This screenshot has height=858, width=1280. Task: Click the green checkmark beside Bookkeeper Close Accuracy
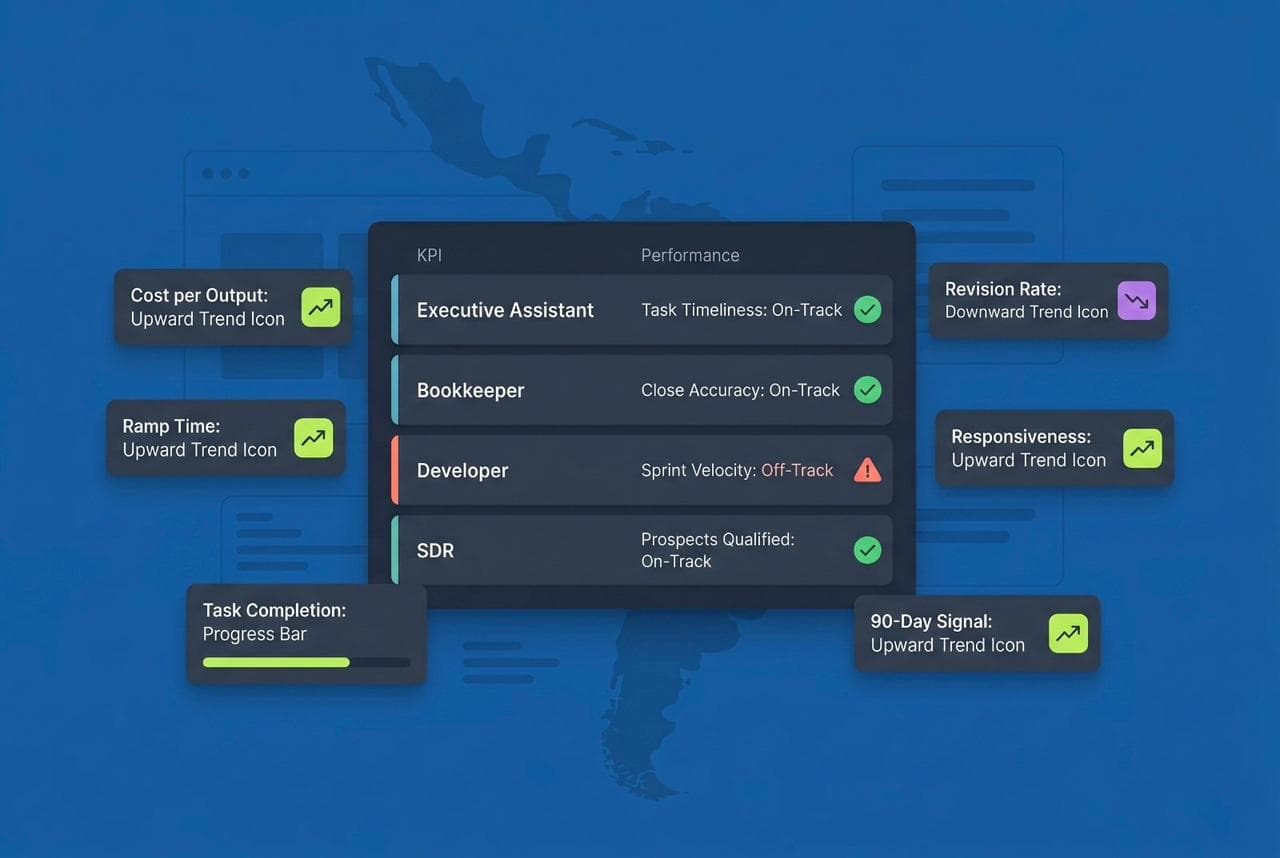pyautogui.click(x=867, y=390)
